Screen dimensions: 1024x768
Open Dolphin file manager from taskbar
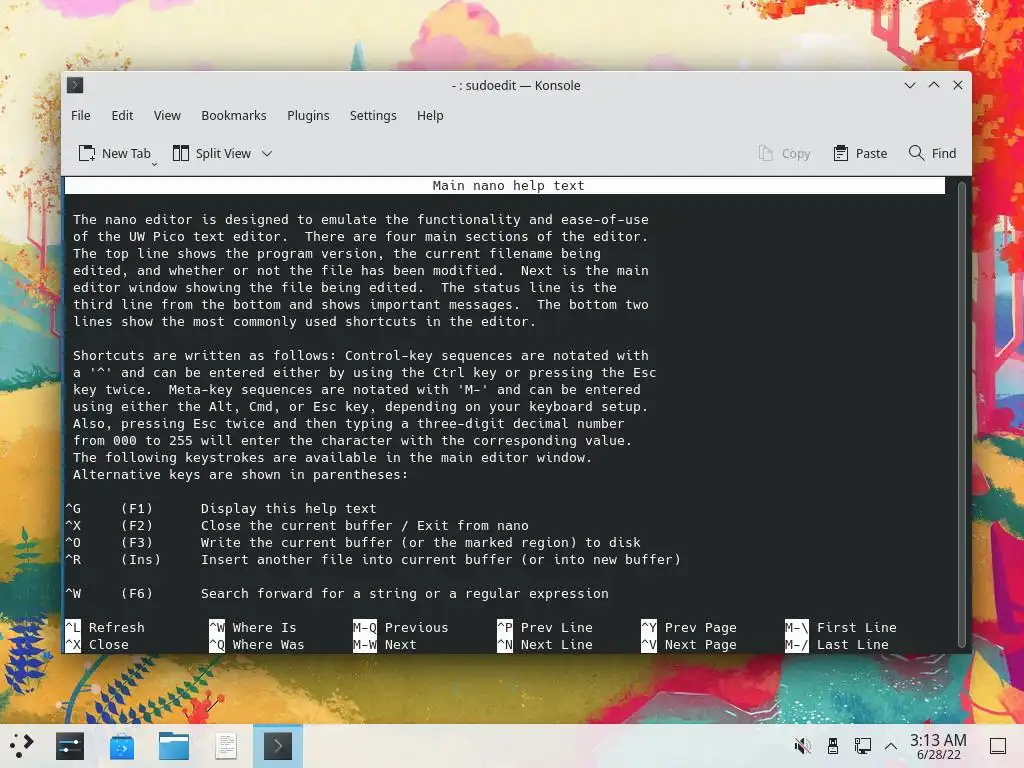[x=174, y=746]
